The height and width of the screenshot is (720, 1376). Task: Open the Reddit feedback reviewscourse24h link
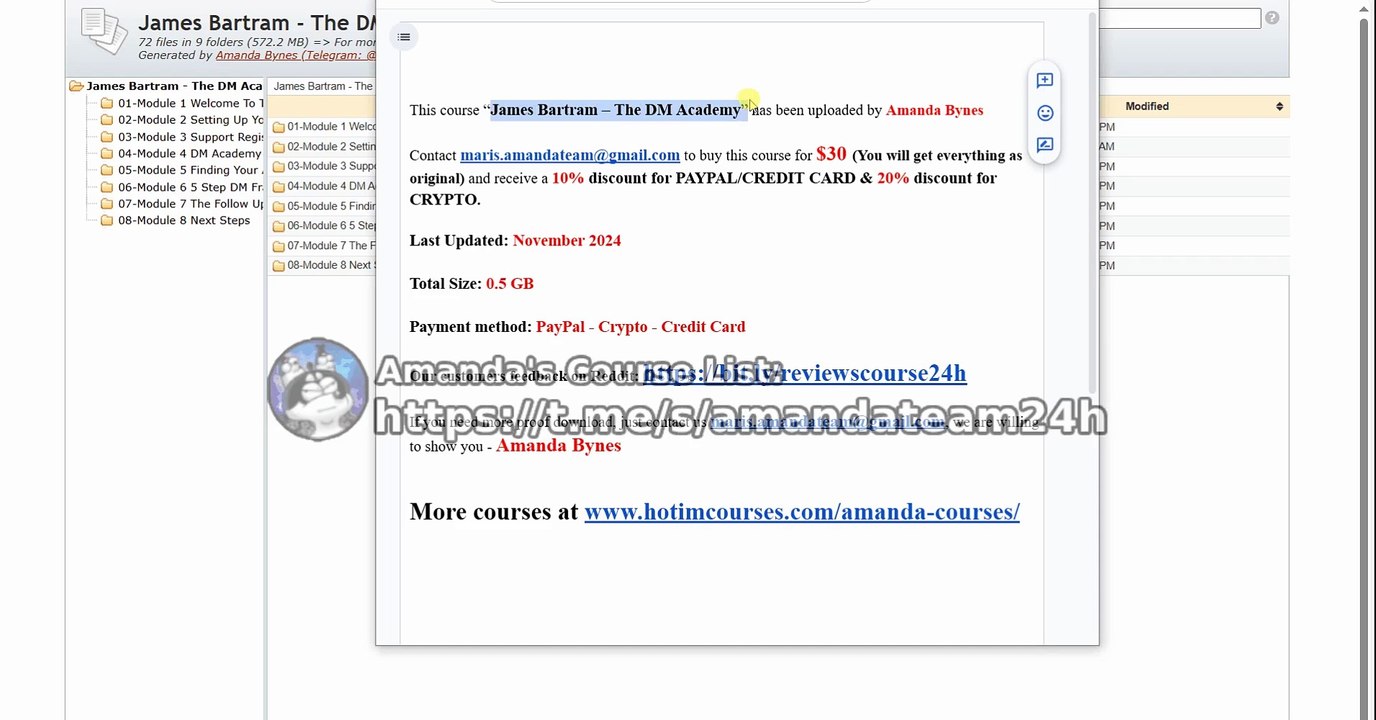pyautogui.click(x=805, y=373)
